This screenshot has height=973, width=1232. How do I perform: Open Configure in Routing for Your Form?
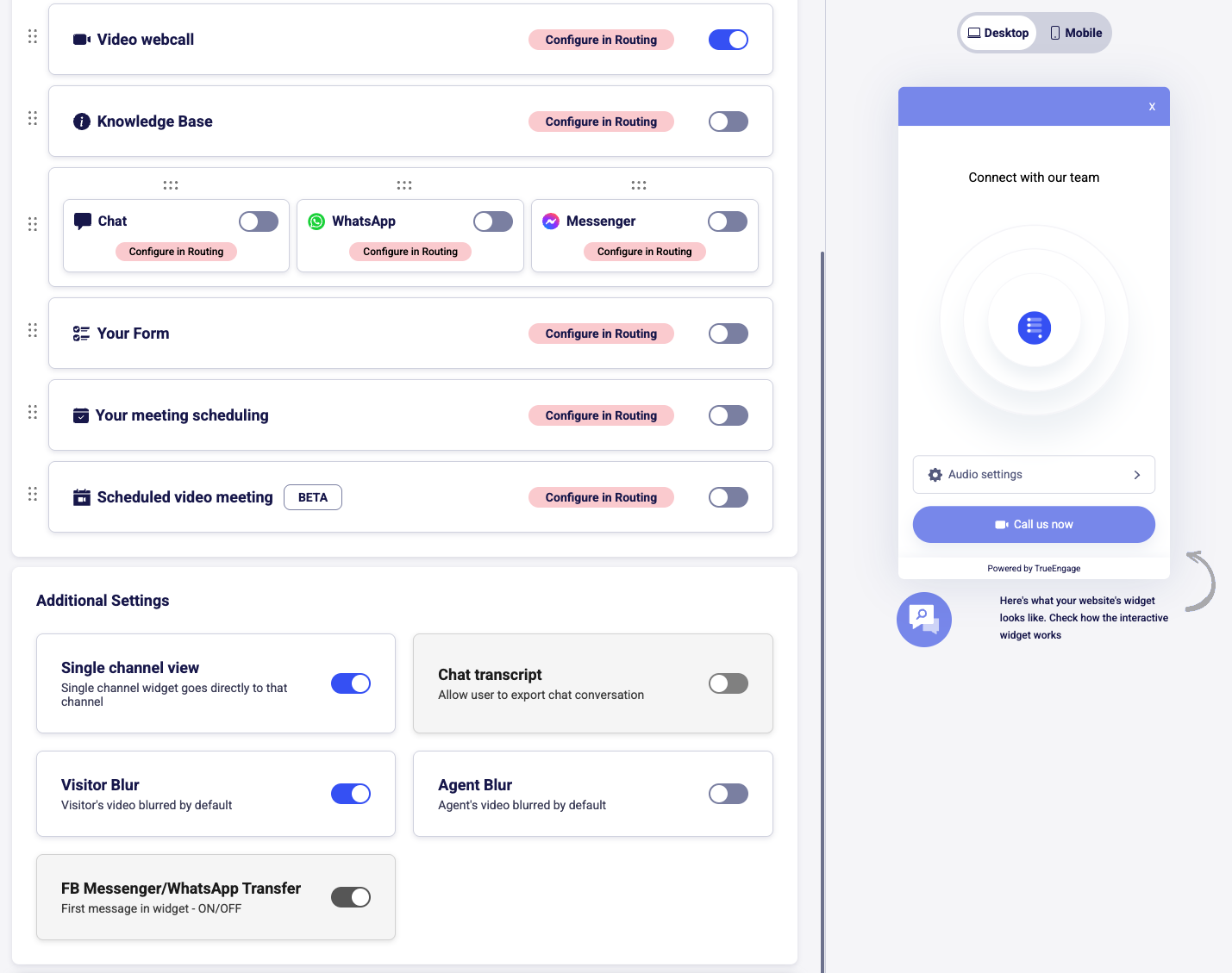tap(601, 334)
